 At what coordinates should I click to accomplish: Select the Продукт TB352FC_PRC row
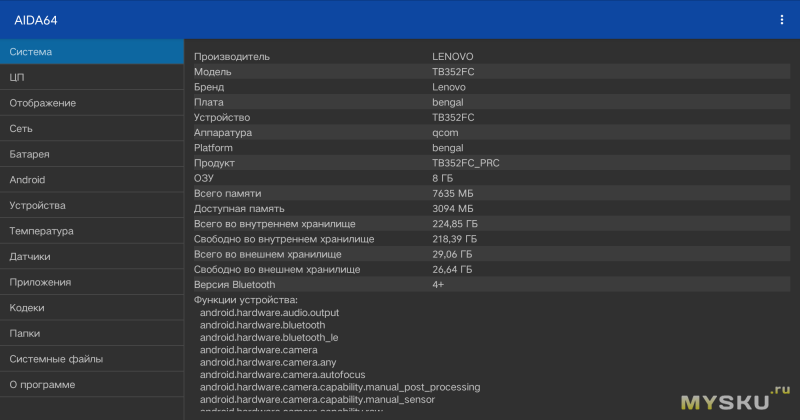[491, 163]
